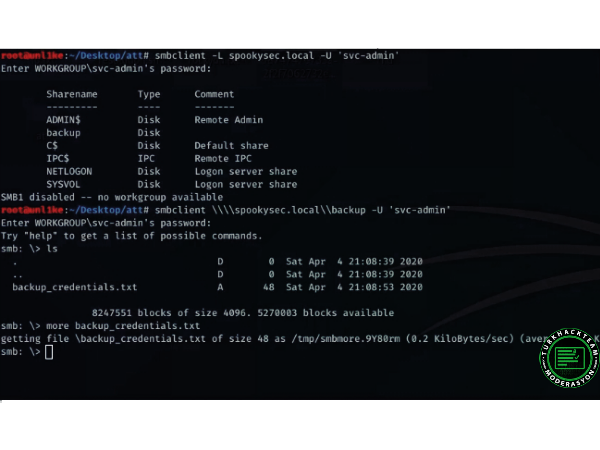Select 'Disk' type in the C$ row
This screenshot has height=450, width=600.
click(x=149, y=146)
